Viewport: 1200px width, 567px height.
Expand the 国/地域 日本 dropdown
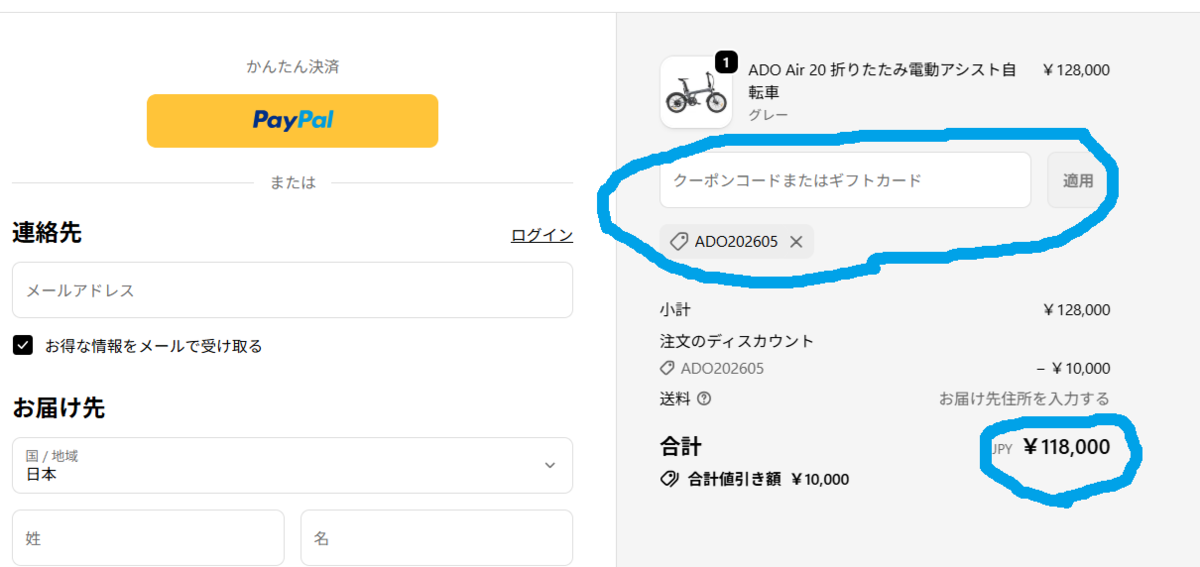[292, 465]
